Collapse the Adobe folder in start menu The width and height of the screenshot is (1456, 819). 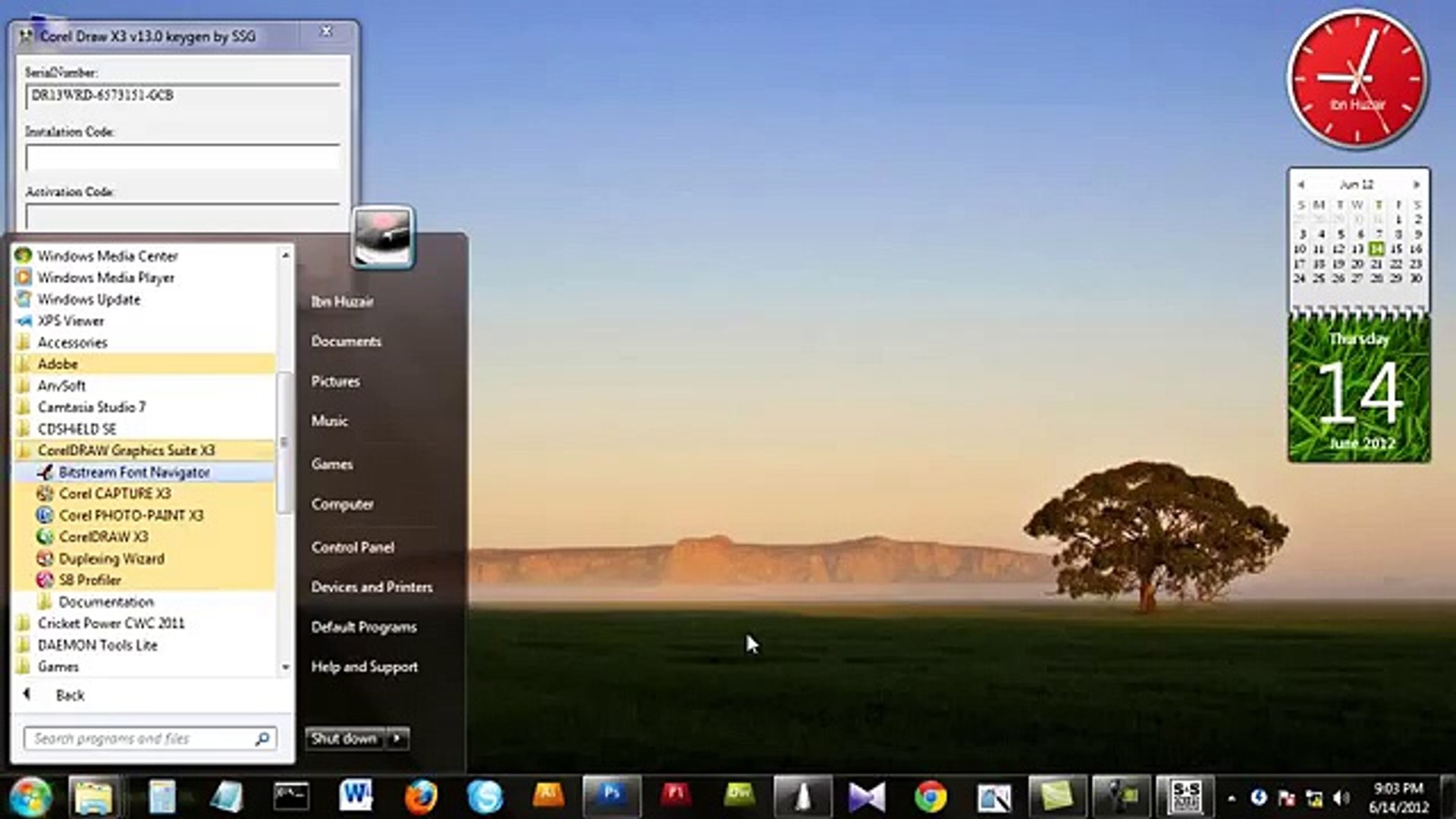(x=58, y=364)
